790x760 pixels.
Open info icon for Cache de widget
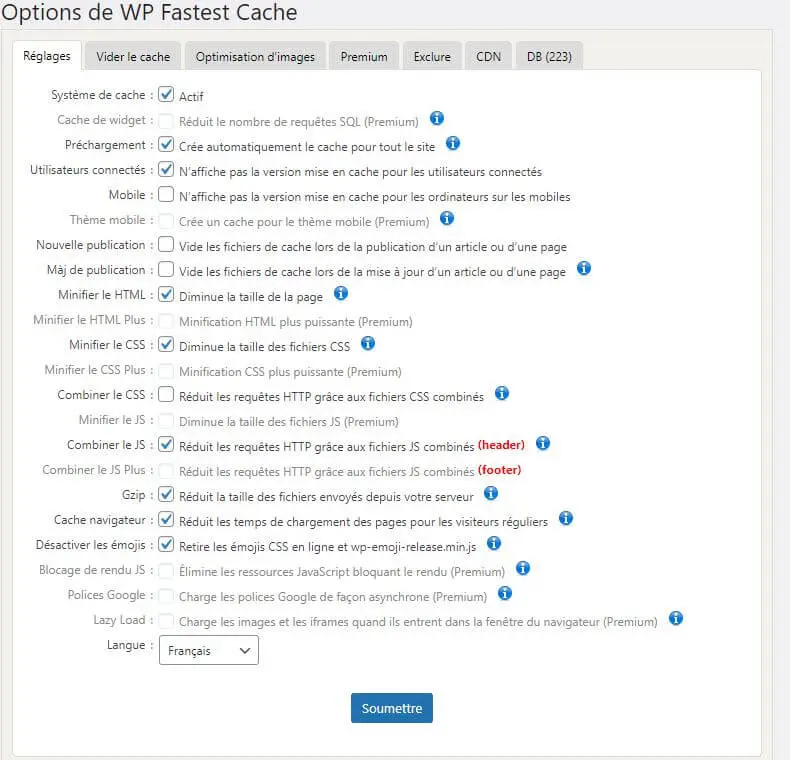click(x=436, y=118)
